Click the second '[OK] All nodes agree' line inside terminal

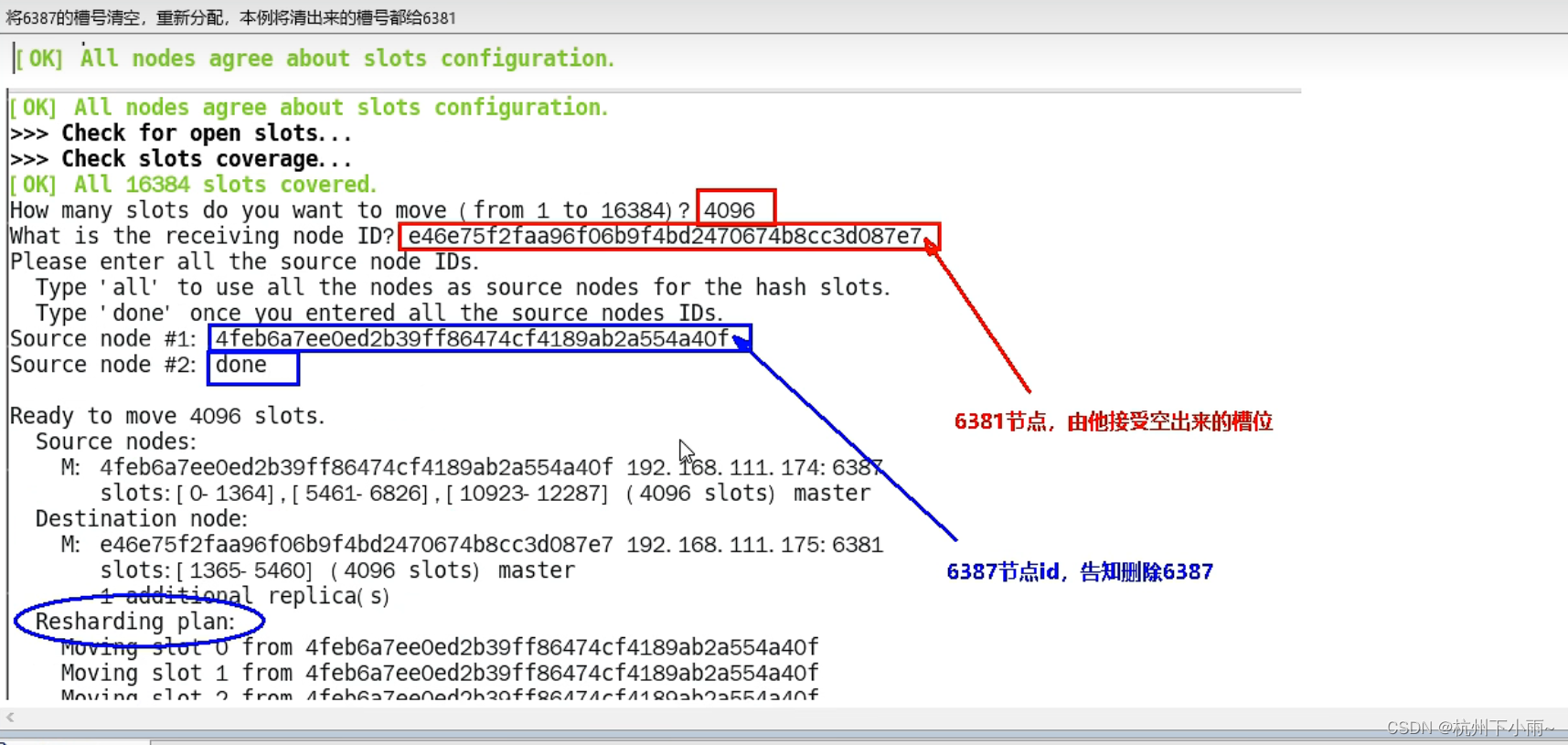tap(309, 108)
